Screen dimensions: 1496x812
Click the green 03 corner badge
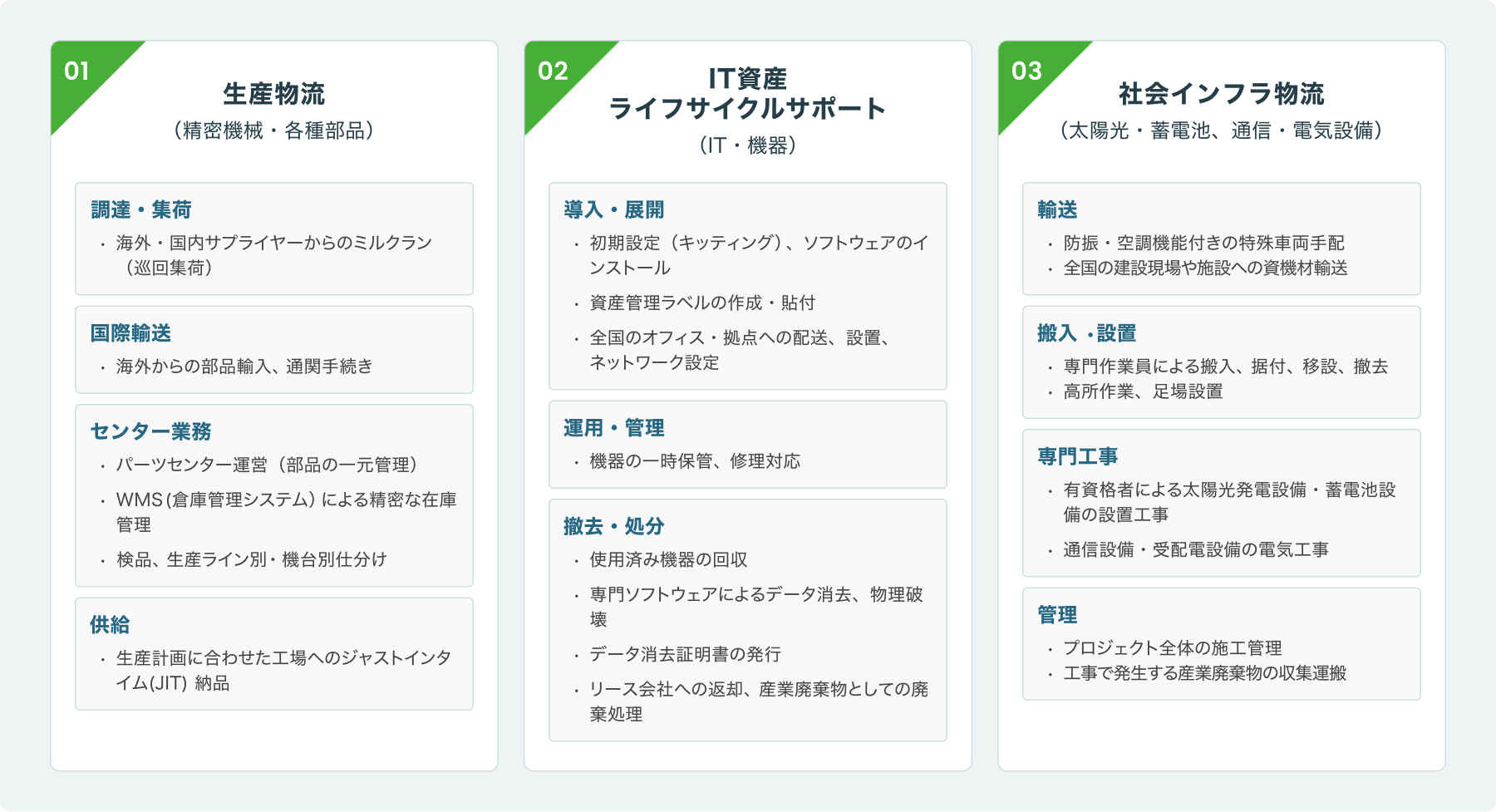[1026, 72]
